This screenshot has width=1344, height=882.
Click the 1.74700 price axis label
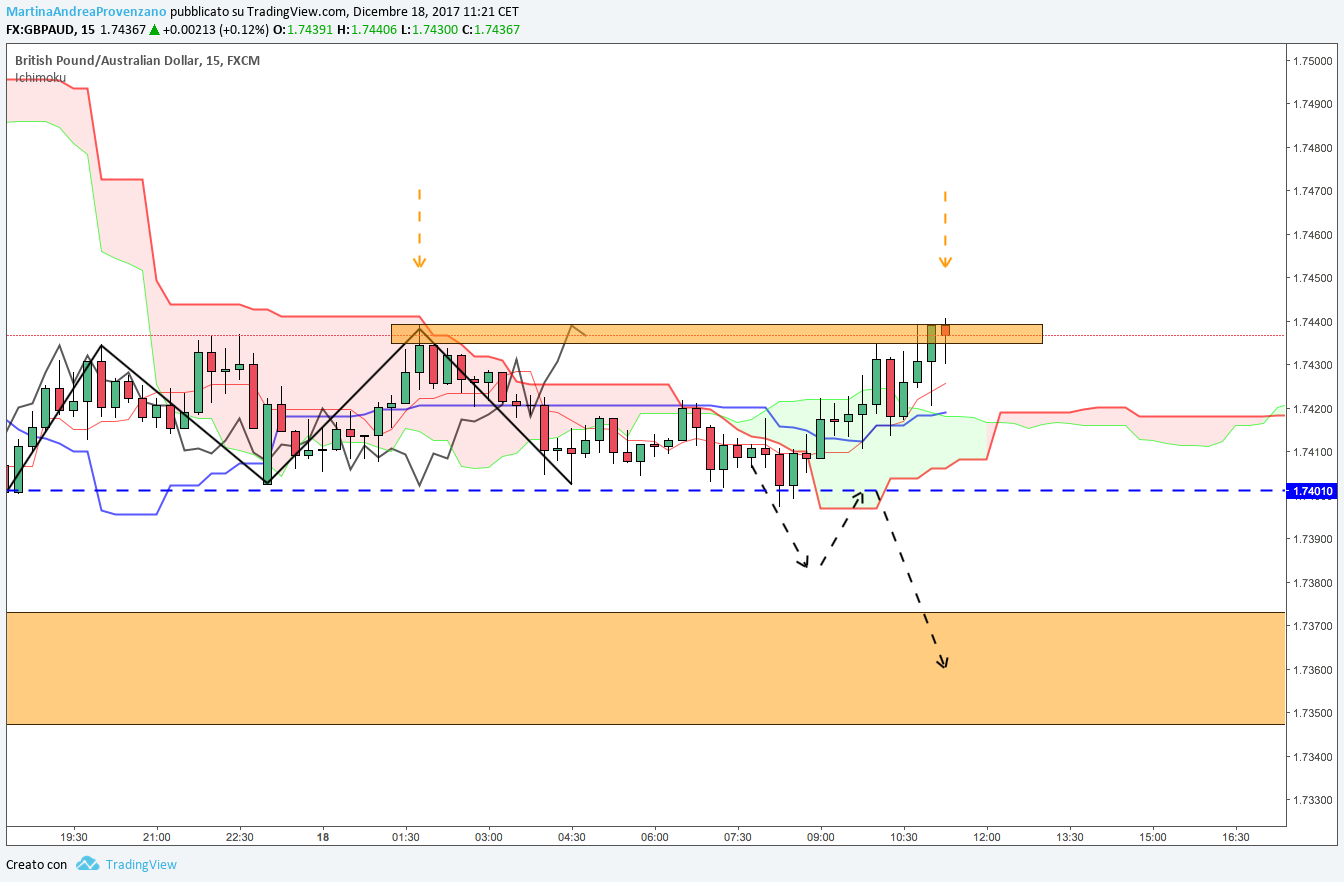tap(1314, 191)
